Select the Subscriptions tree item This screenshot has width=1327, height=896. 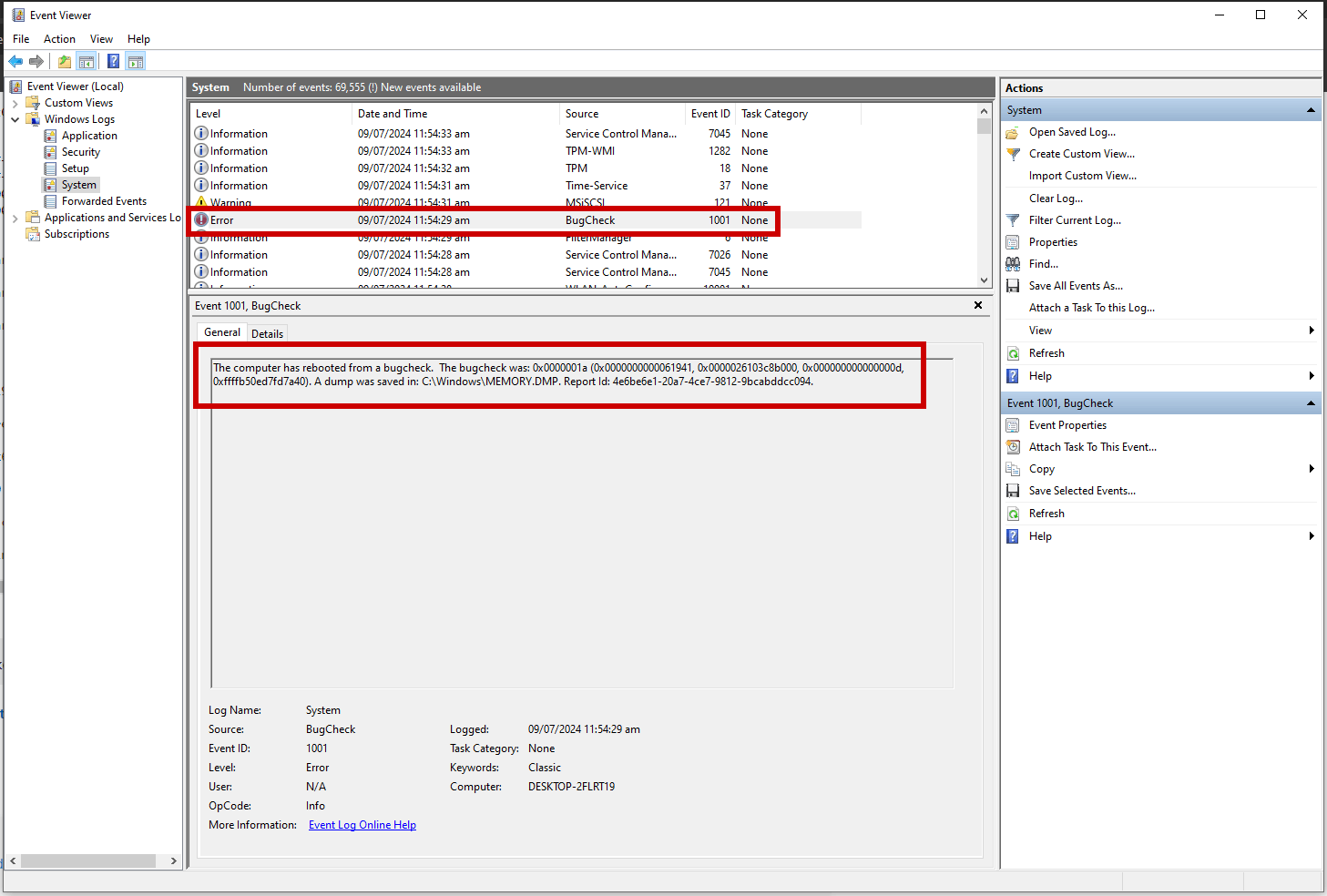tap(77, 234)
